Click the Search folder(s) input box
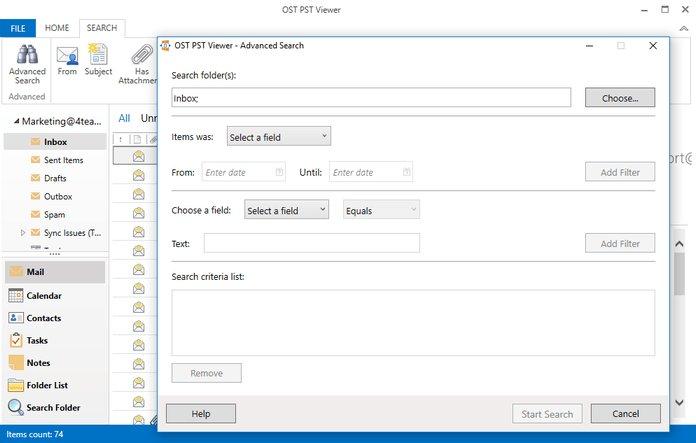 coord(371,98)
